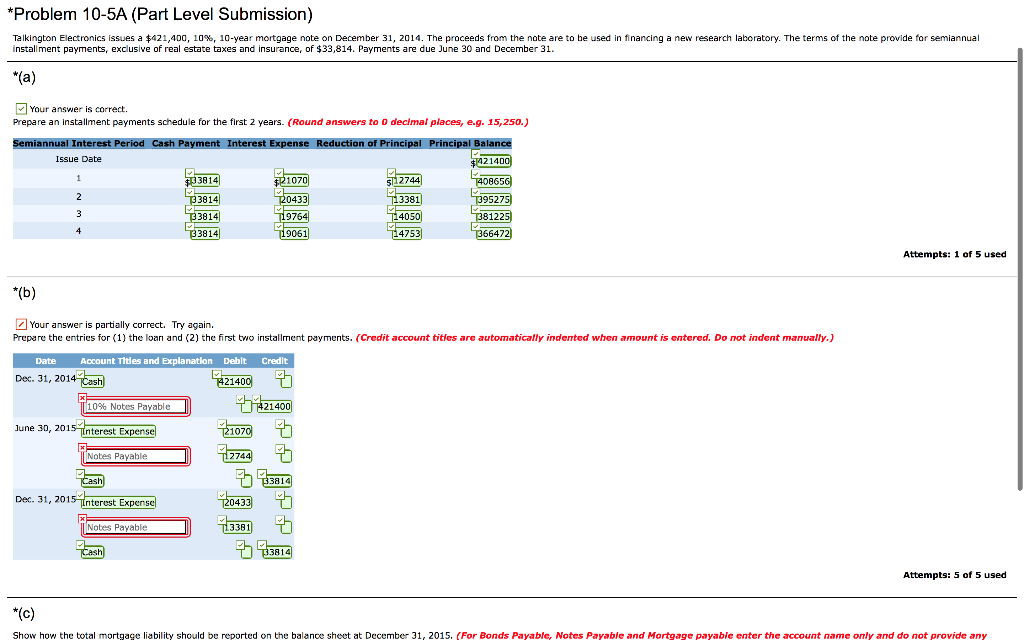Click the red X beside the Dec 31, 2015 Notes Payable field

(x=83, y=516)
